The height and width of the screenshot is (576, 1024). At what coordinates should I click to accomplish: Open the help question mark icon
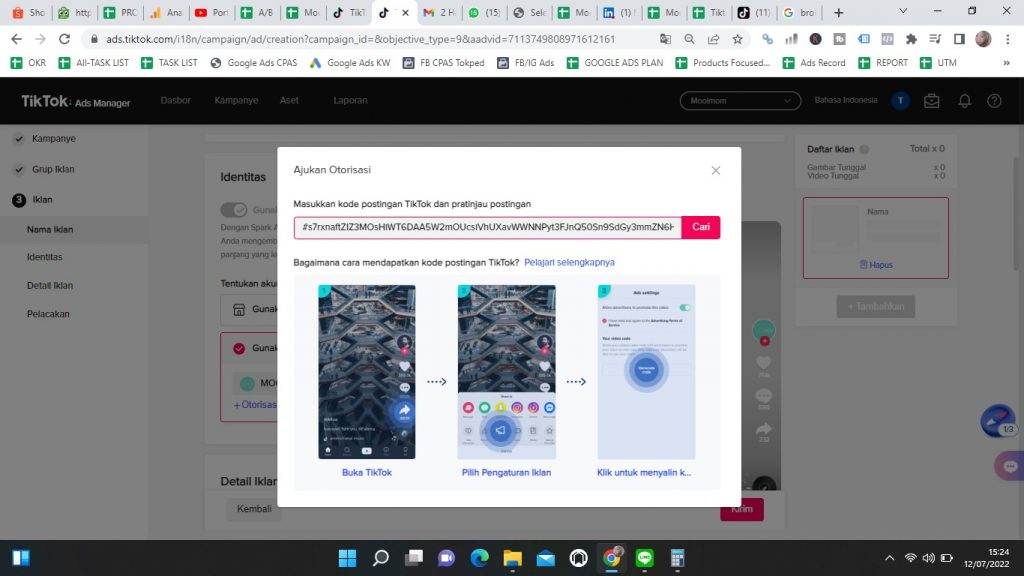(x=994, y=101)
